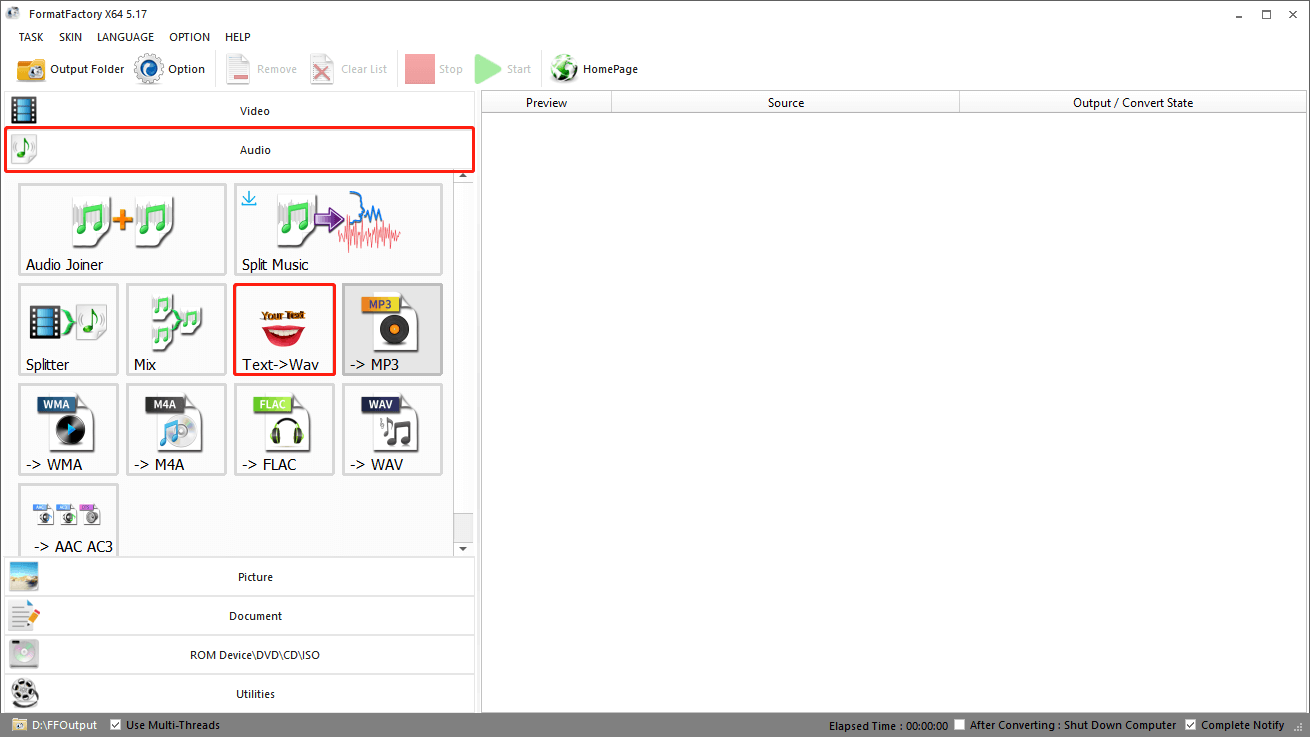
Task: Open the OPTION menu
Action: click(x=189, y=37)
